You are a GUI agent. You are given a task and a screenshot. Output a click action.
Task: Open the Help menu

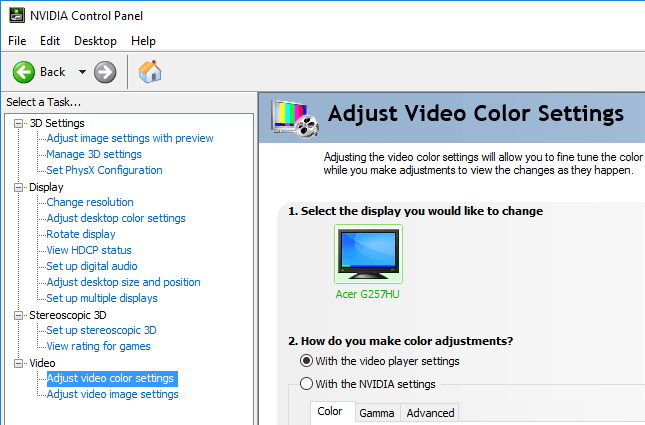143,41
